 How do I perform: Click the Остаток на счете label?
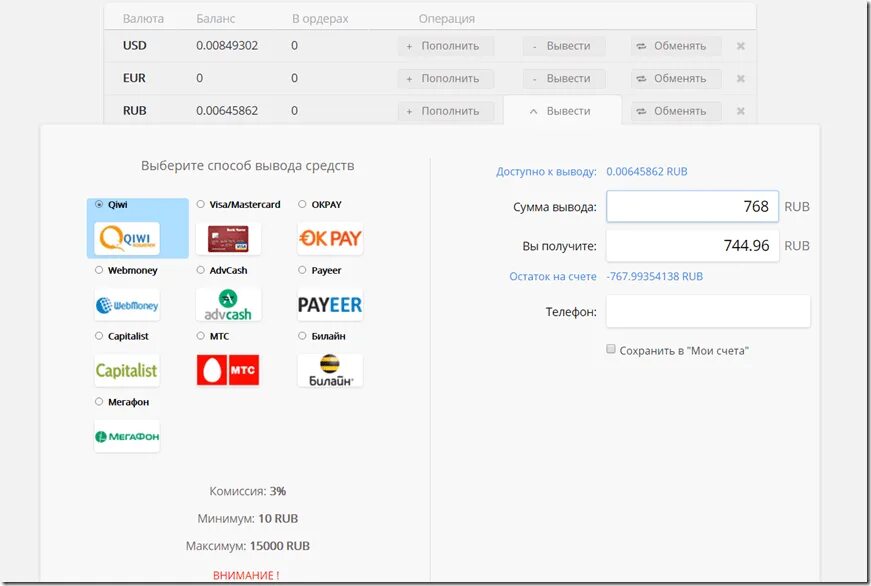pos(553,277)
